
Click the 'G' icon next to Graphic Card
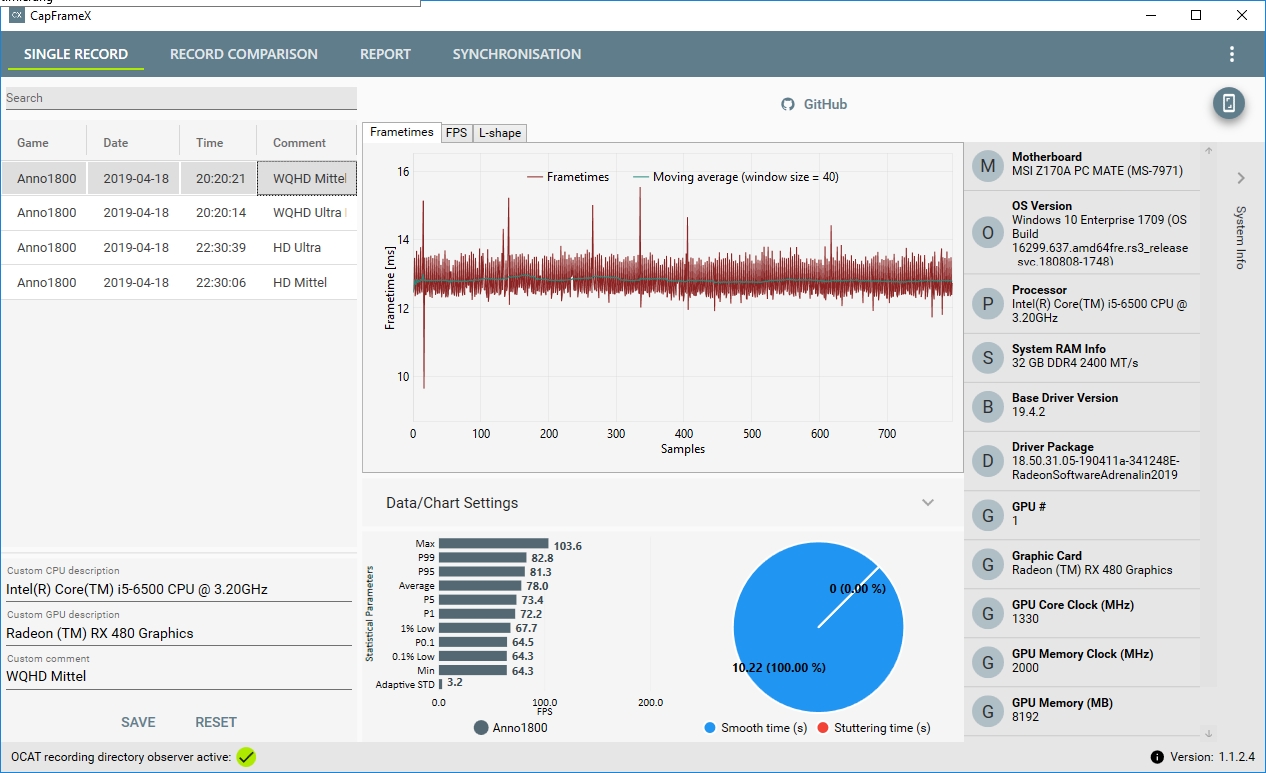[988, 564]
